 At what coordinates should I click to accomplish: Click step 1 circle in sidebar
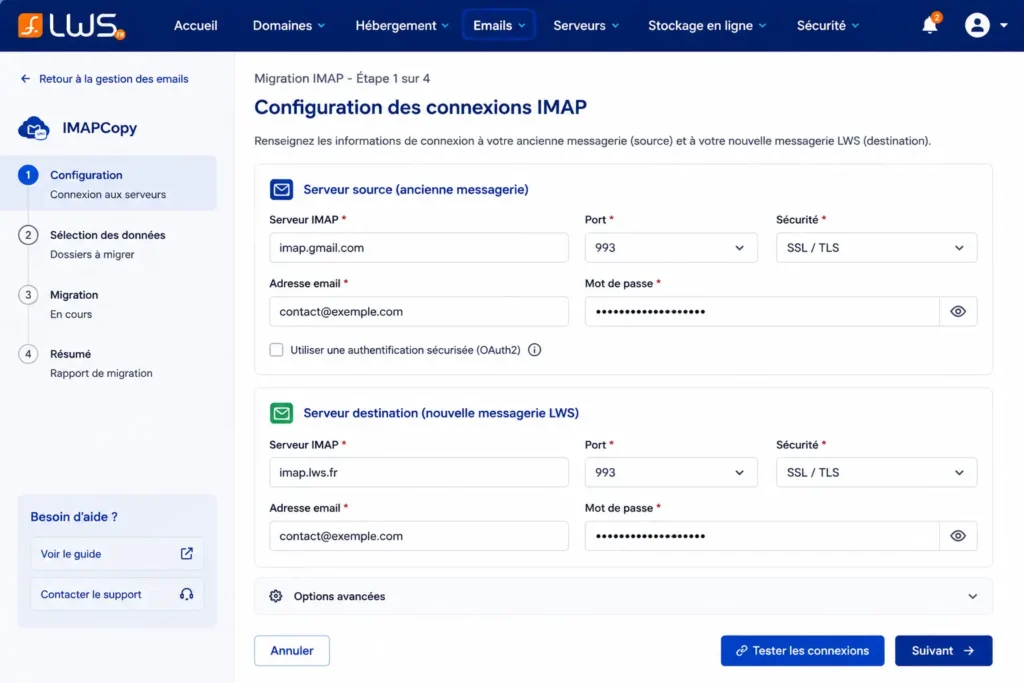[x=28, y=175]
